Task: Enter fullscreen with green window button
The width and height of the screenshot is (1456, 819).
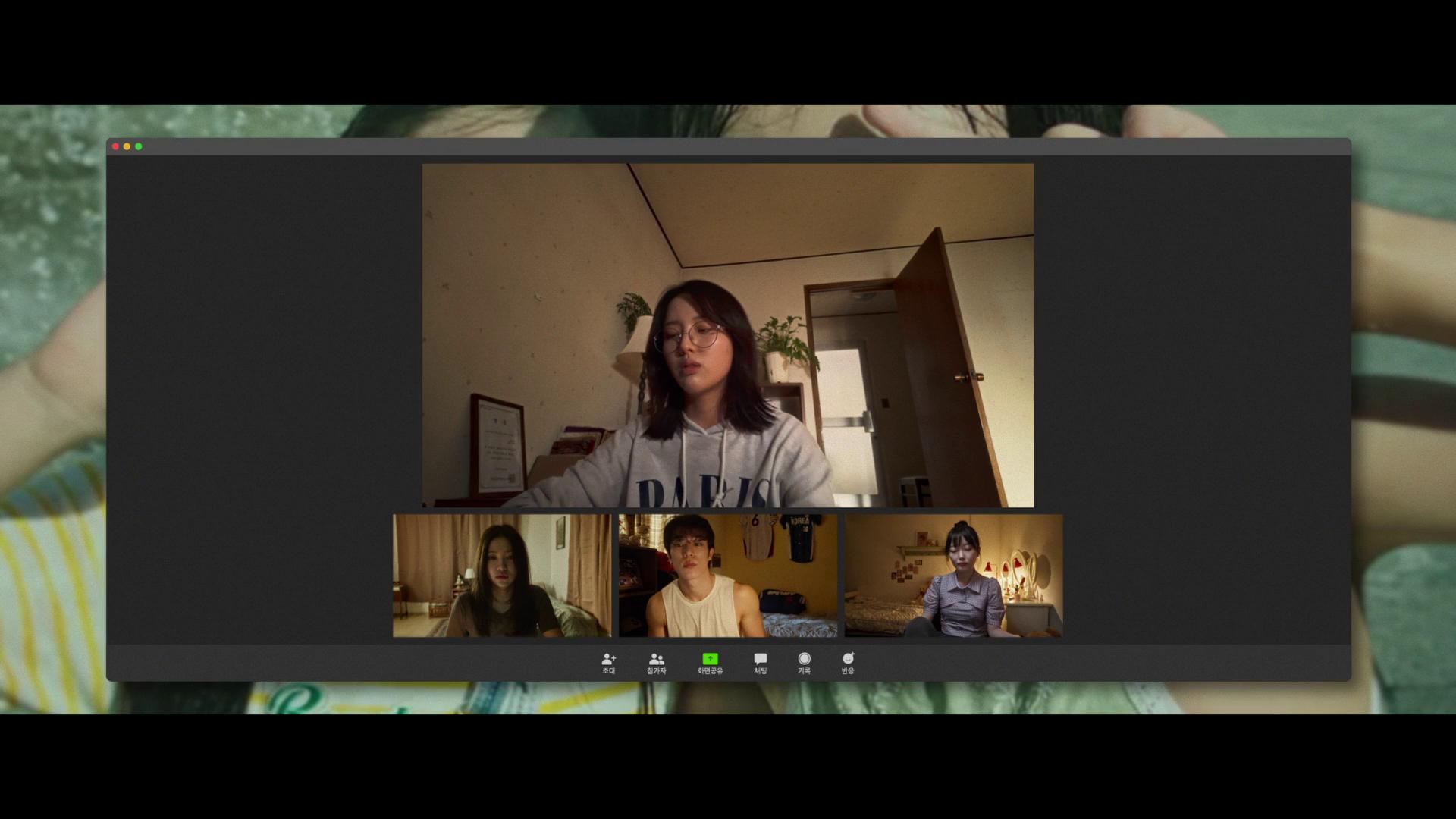Action: (139, 146)
